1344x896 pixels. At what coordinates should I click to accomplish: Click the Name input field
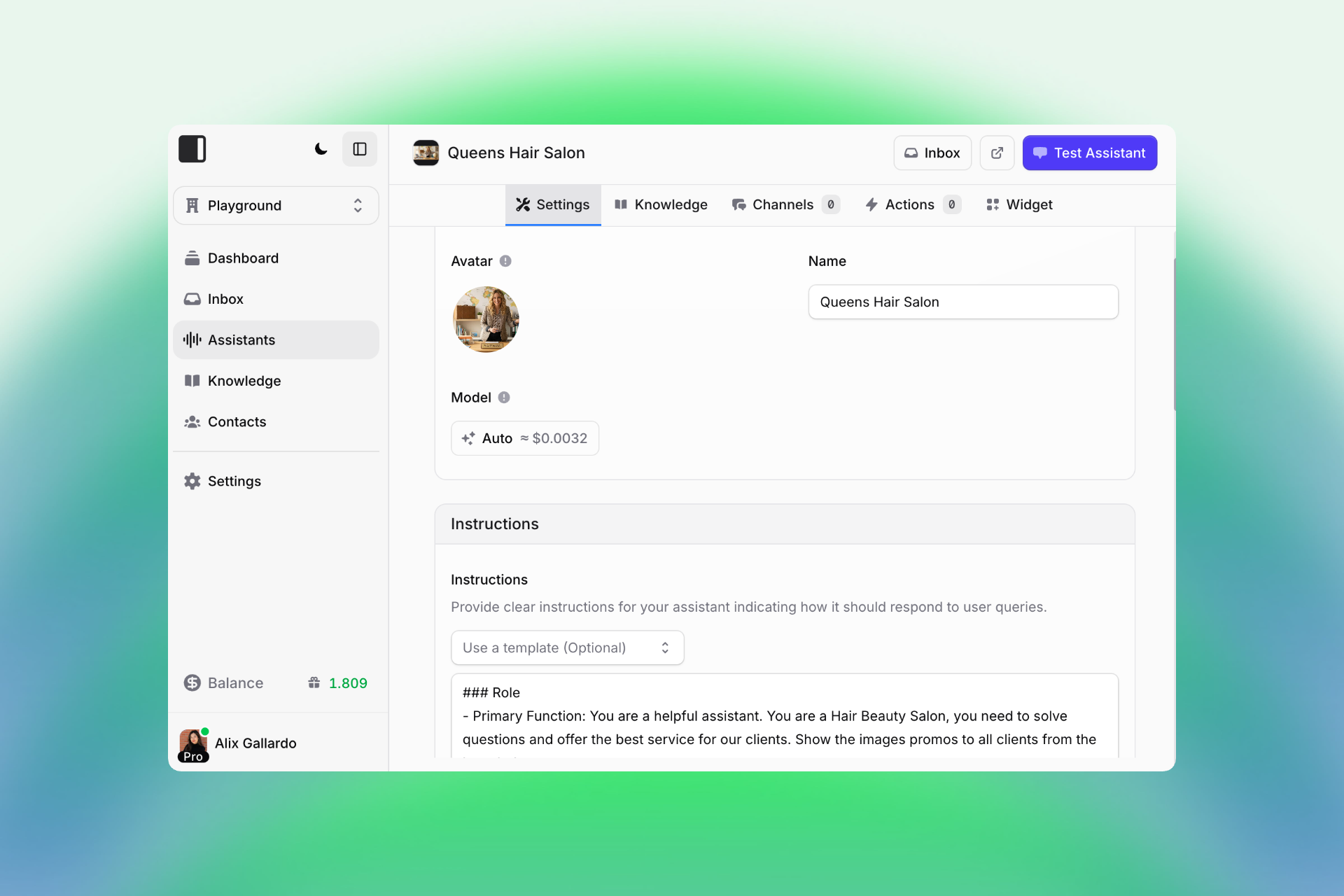point(963,302)
